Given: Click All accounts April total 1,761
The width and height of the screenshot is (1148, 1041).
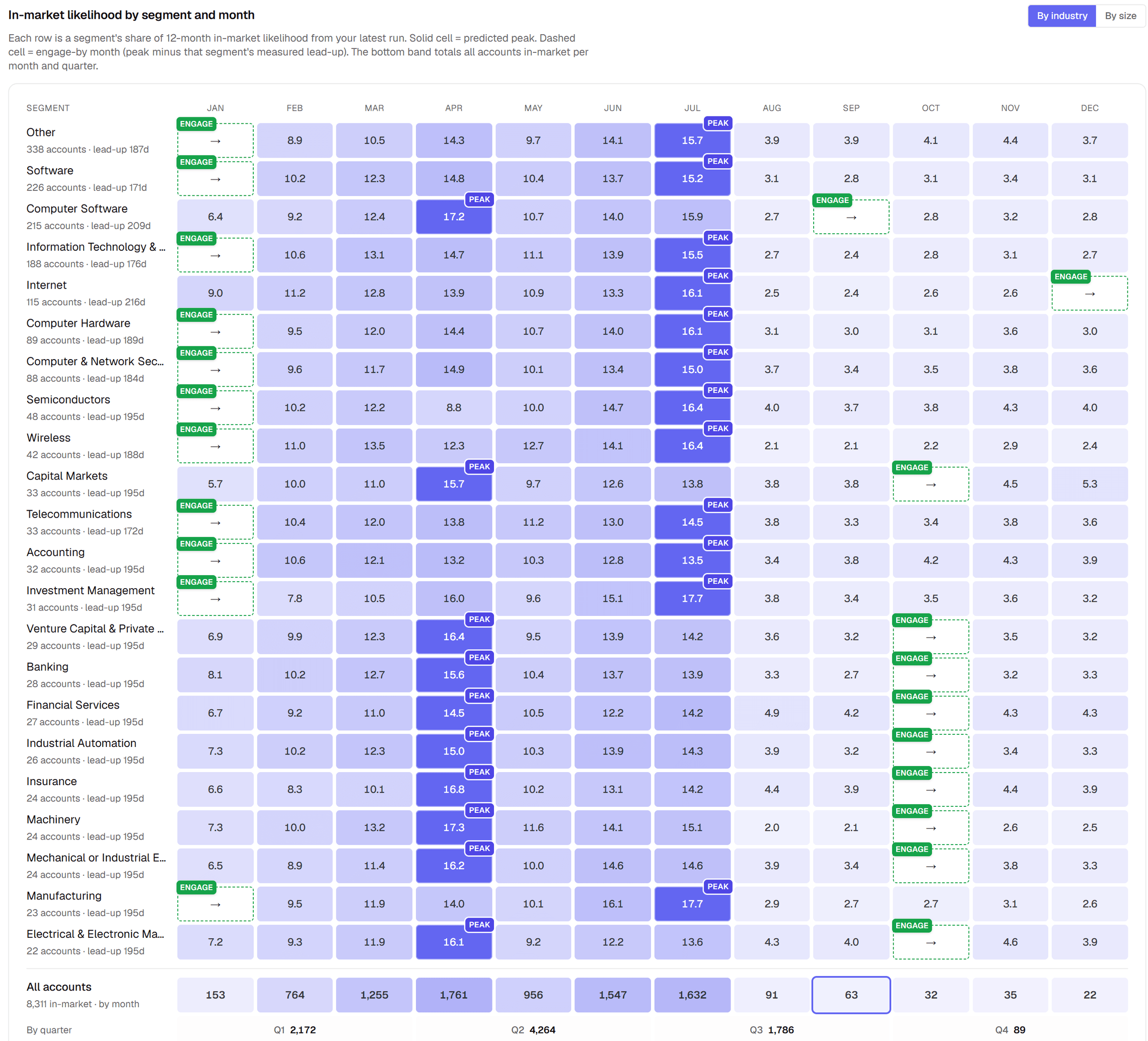Looking at the screenshot, I should 454,995.
